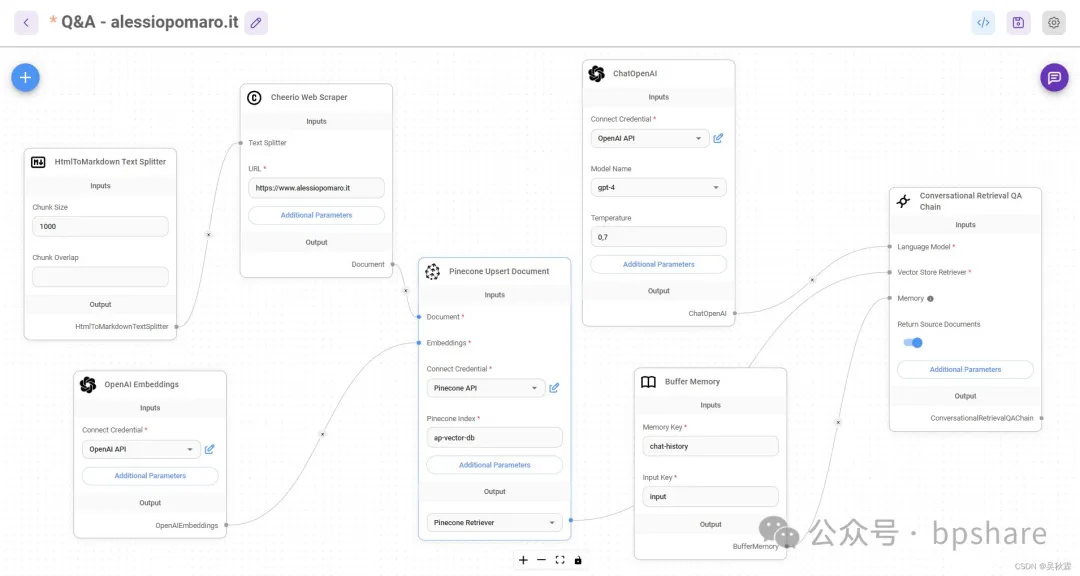Toggle canvas lock icon

click(578, 560)
